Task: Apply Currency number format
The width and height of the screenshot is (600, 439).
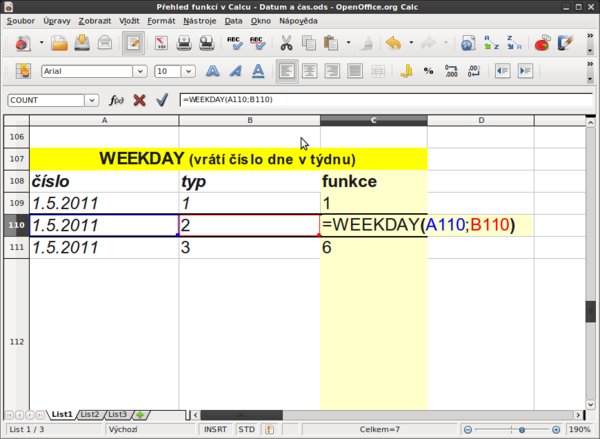Action: click(x=406, y=71)
